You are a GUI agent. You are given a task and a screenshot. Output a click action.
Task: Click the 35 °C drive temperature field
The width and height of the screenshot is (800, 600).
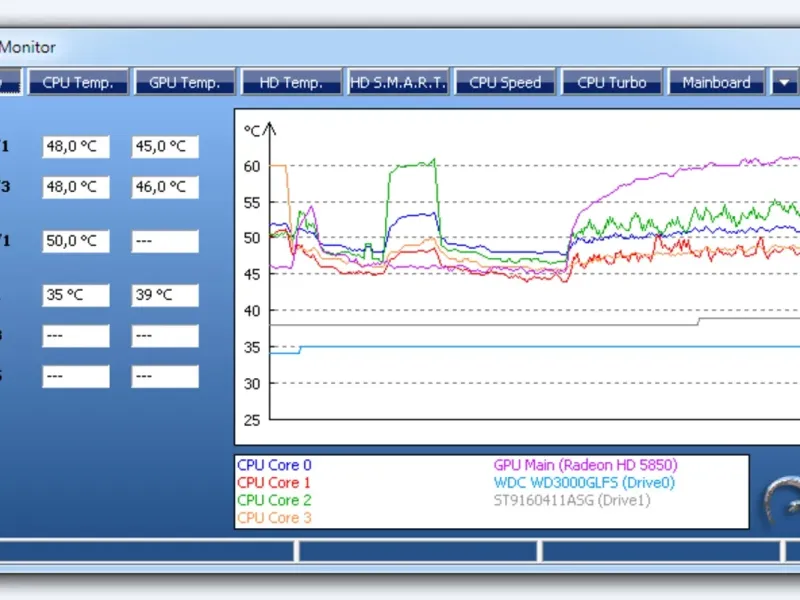(76, 295)
